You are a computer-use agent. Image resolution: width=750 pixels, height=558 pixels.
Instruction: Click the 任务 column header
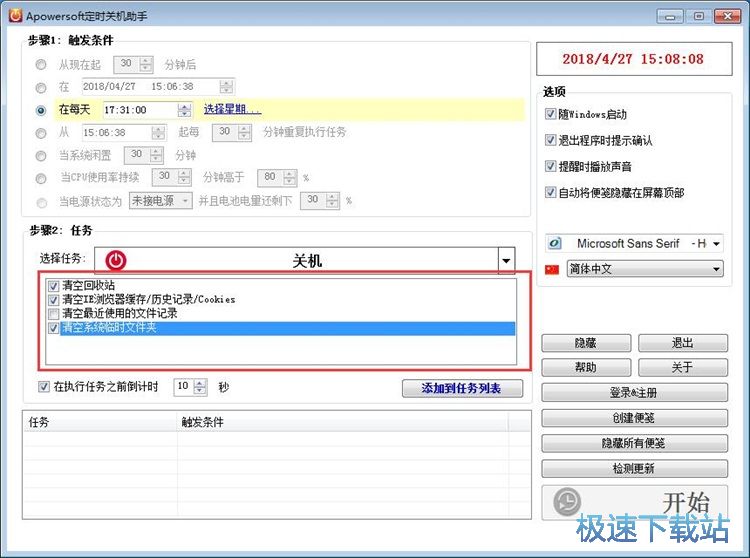point(100,422)
